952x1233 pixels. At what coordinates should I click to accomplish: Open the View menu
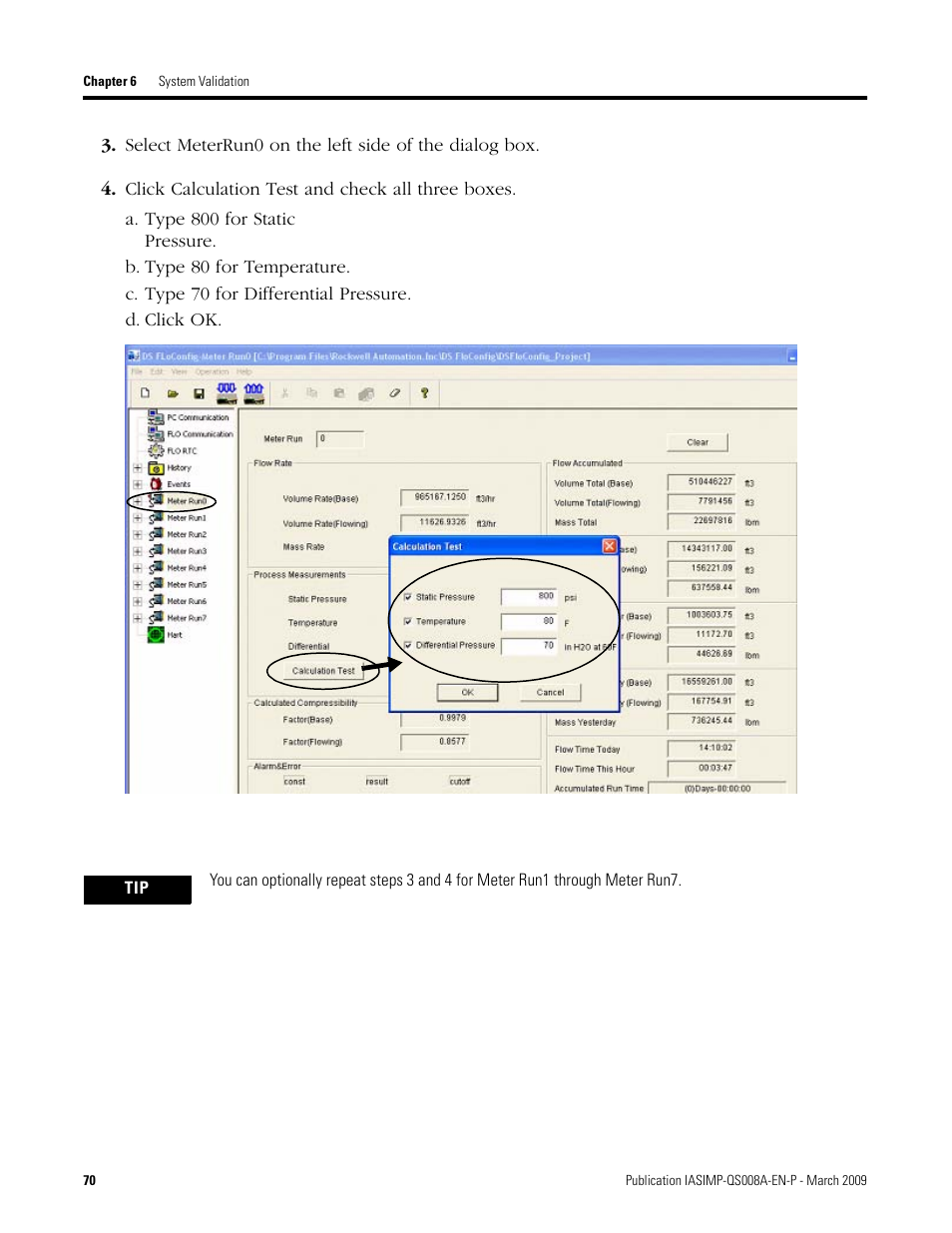pos(179,371)
